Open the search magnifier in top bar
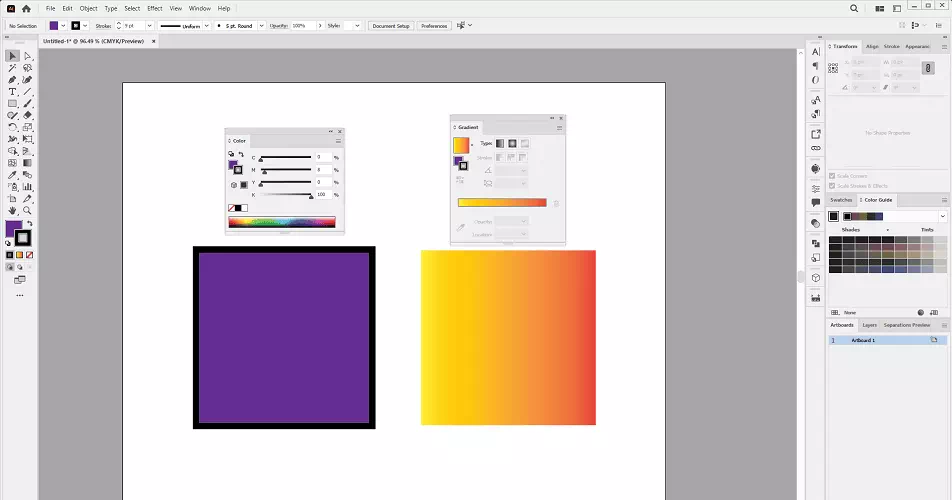 coord(854,8)
